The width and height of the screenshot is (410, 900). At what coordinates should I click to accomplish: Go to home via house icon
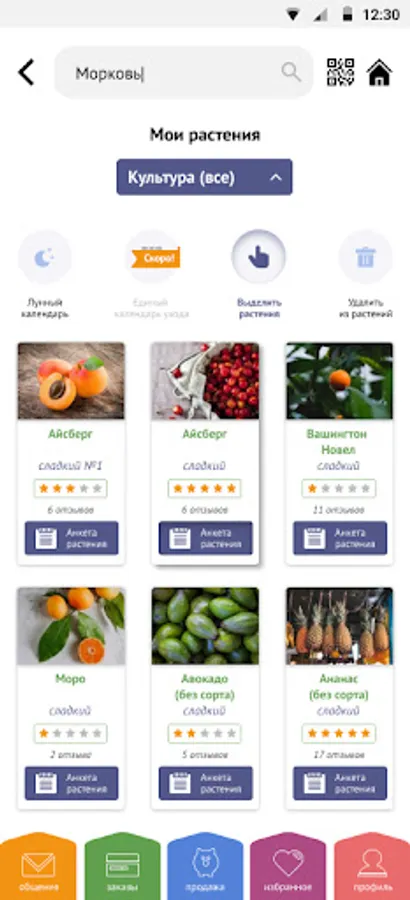pyautogui.click(x=380, y=72)
